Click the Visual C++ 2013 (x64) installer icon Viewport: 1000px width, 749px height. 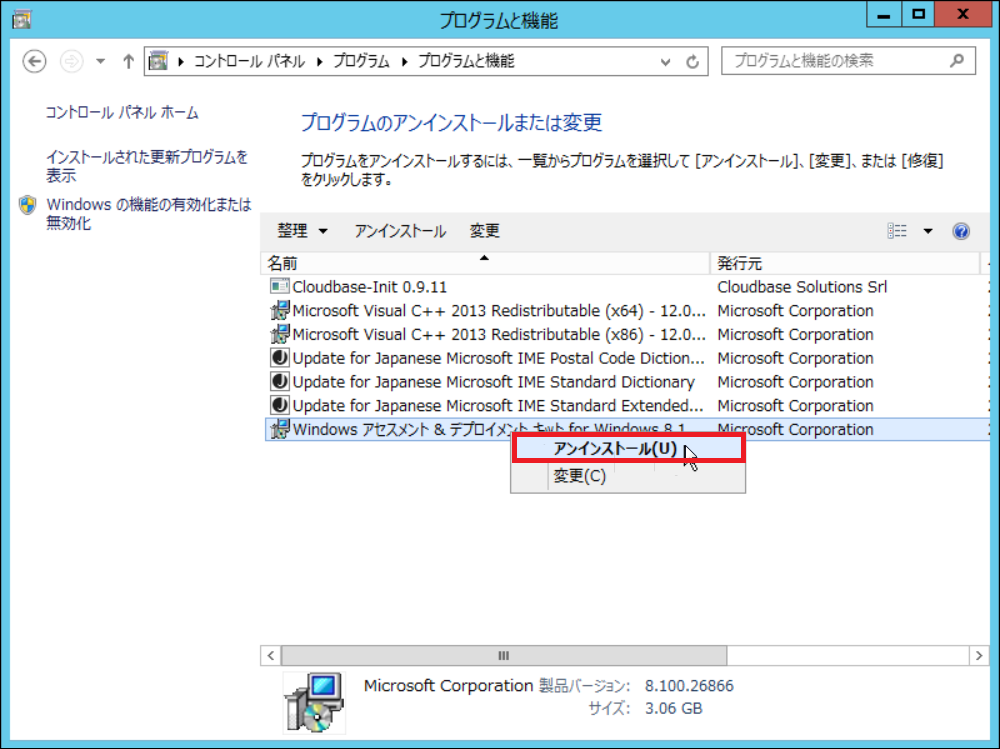[279, 311]
